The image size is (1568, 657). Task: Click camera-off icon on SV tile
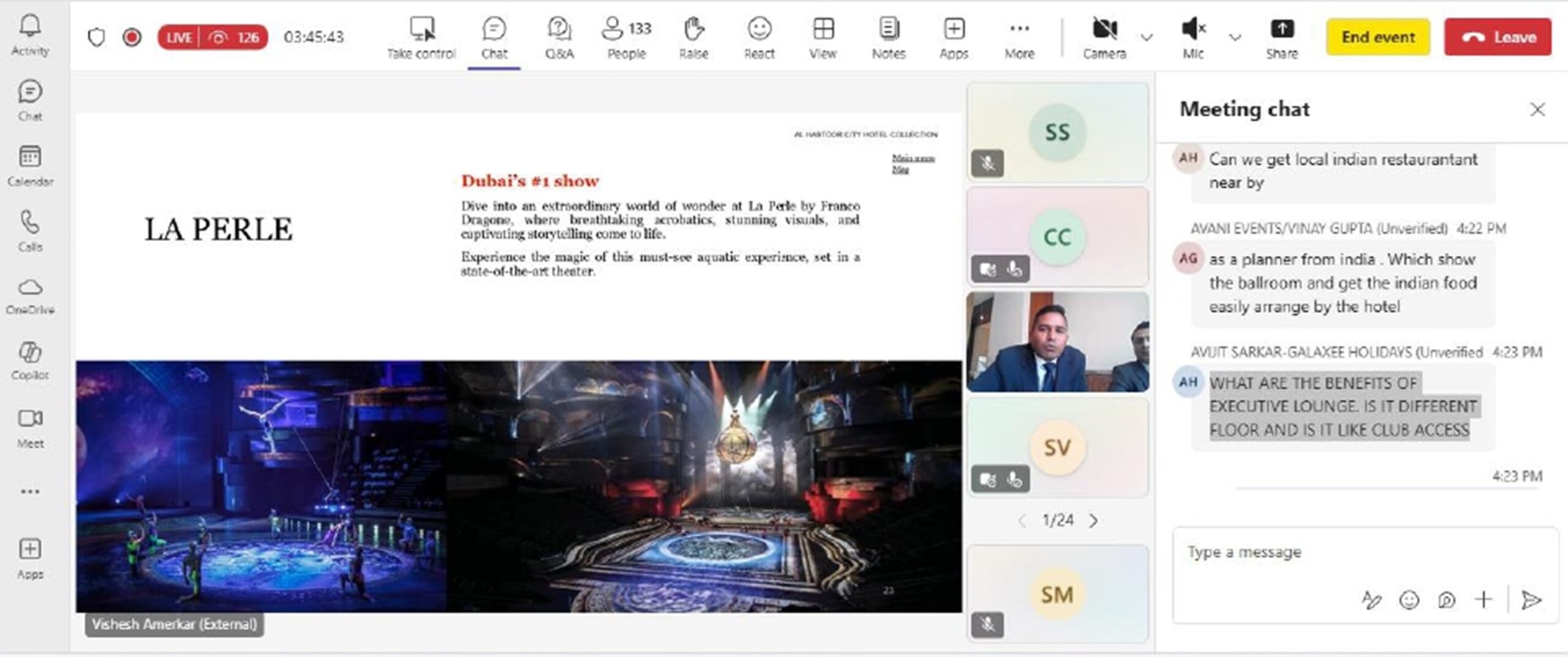pos(987,479)
